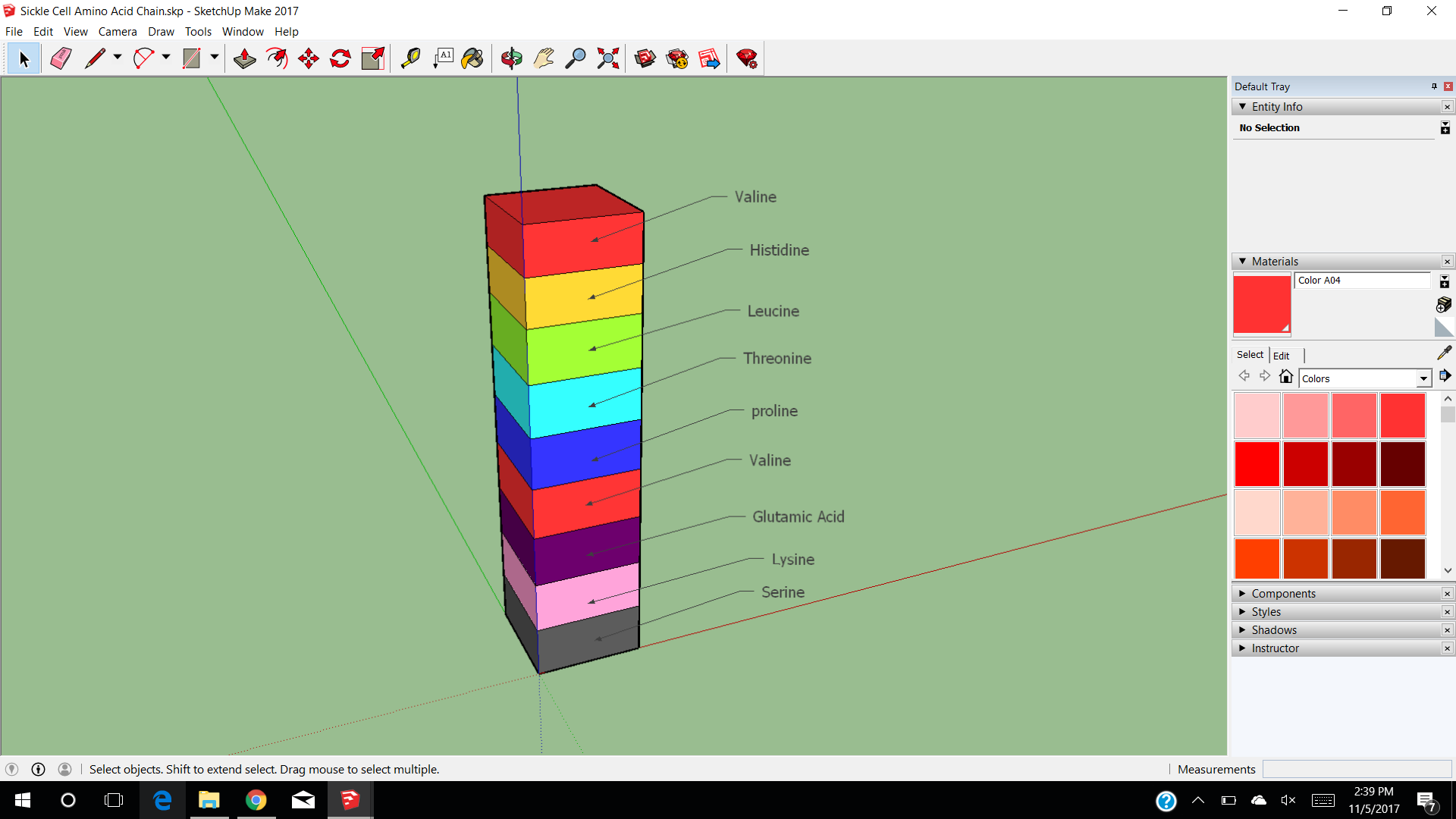Collapse the Entity Info panel
Viewport: 1456px width, 819px height.
coord(1242,107)
